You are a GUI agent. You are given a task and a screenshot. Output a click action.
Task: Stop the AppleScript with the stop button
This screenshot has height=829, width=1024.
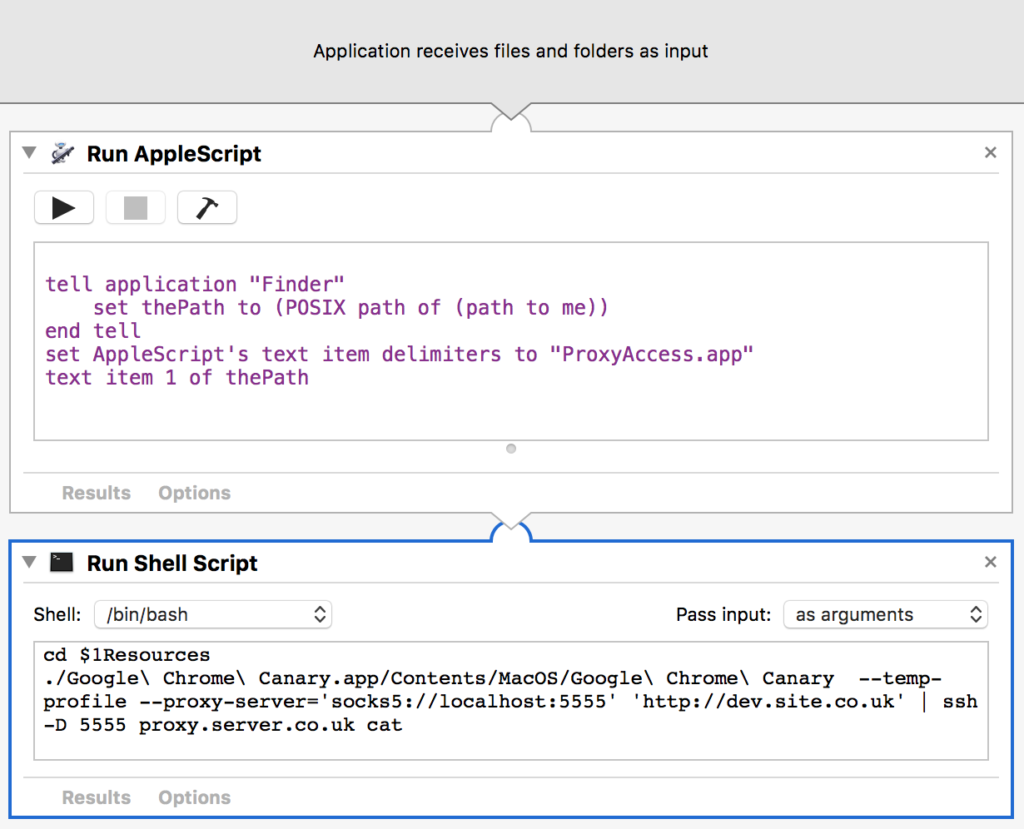pyautogui.click(x=135, y=208)
